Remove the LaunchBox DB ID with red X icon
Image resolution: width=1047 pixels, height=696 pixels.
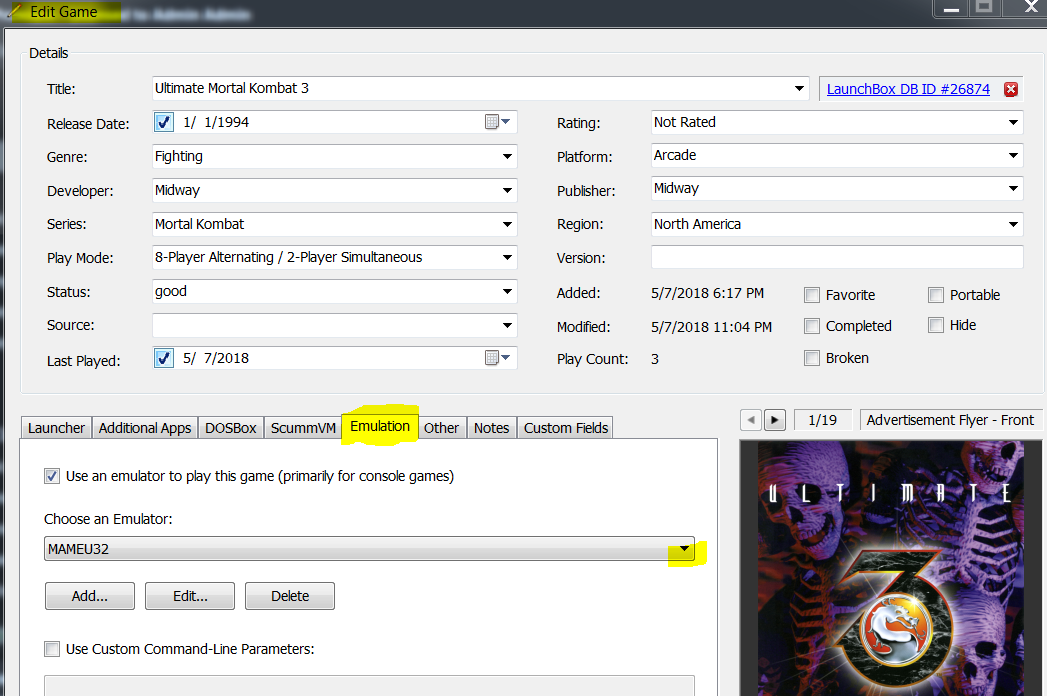tap(1011, 89)
